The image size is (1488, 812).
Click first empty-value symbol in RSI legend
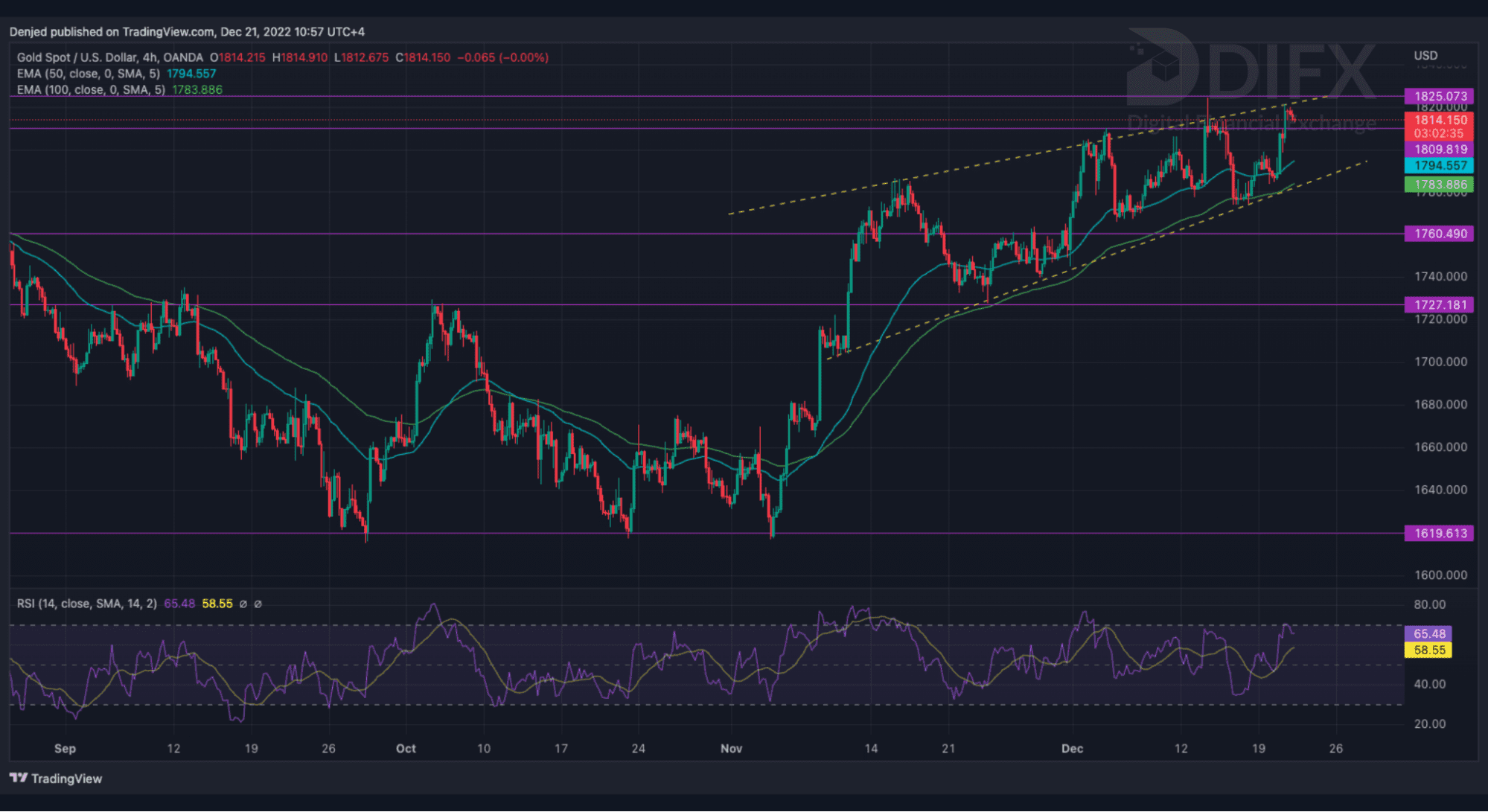tap(243, 604)
